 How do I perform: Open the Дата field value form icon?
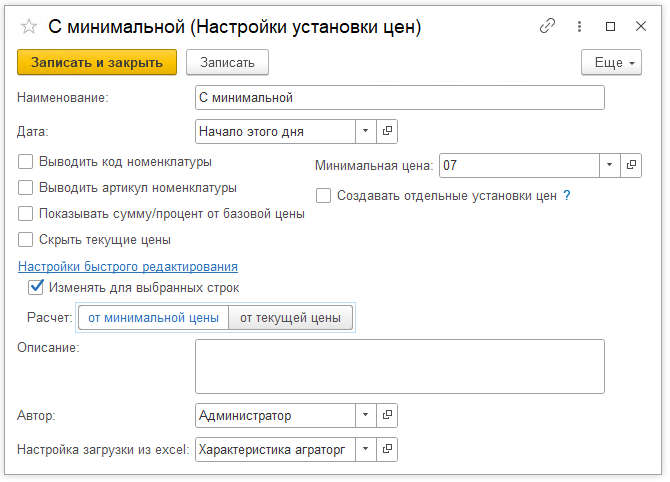[x=387, y=131]
